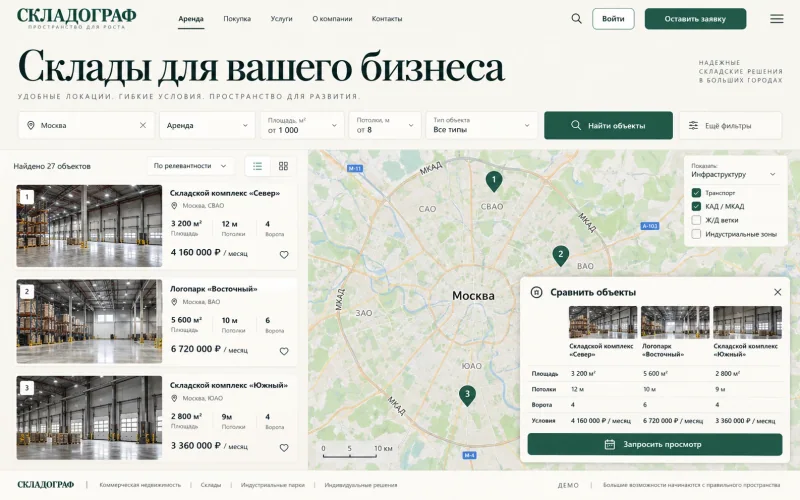Click the M-11 highway badge on map

pos(355,168)
